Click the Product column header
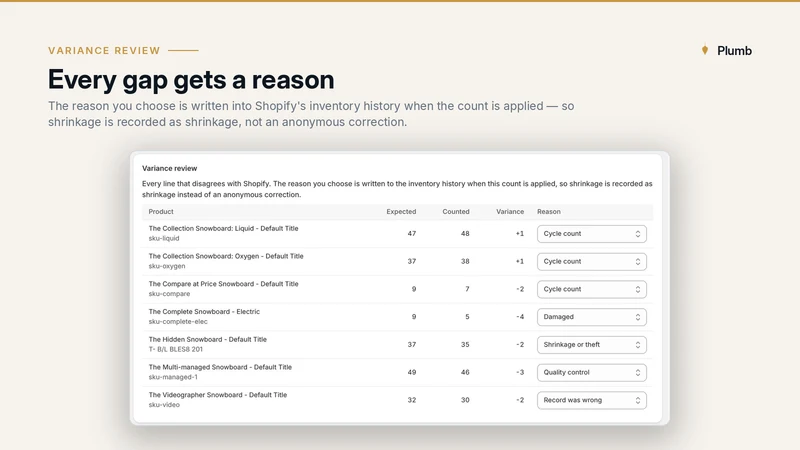Screen dimensions: 800x450 161,212
